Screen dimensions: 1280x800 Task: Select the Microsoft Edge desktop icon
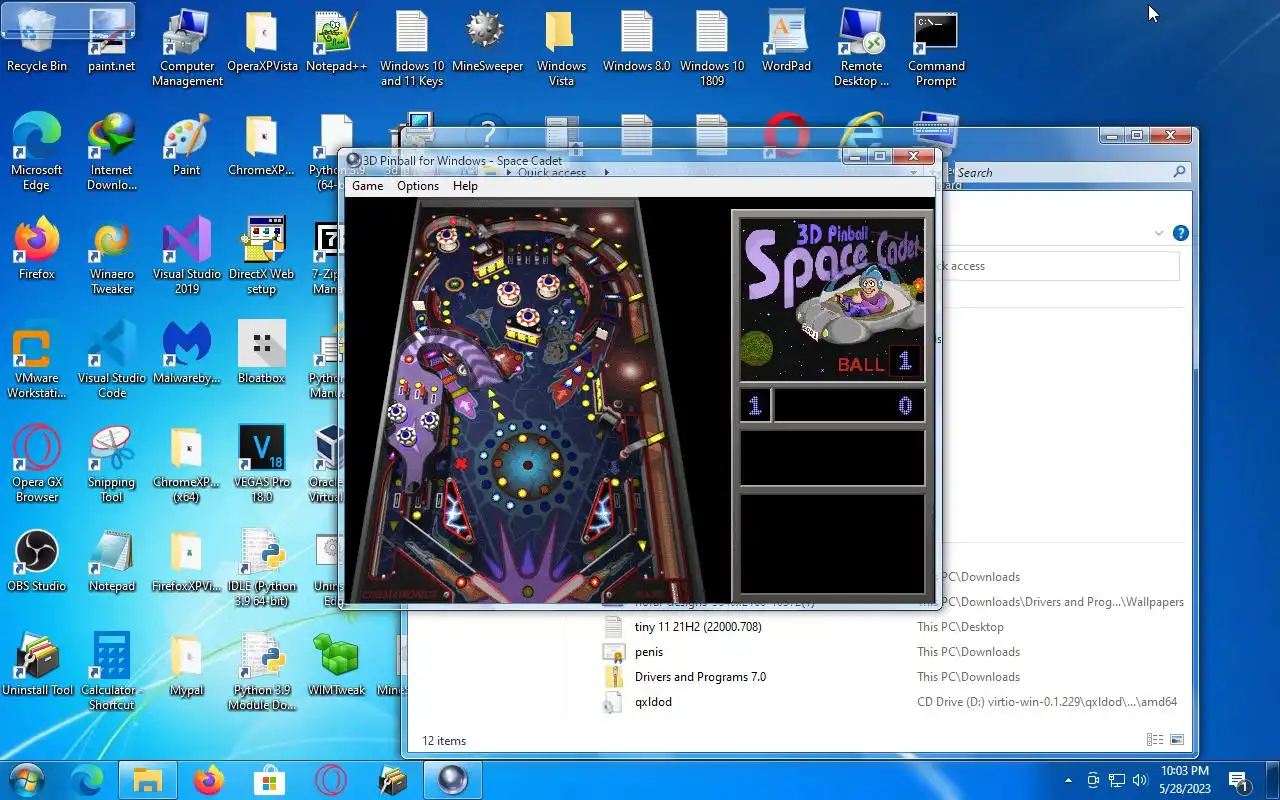pos(37,152)
